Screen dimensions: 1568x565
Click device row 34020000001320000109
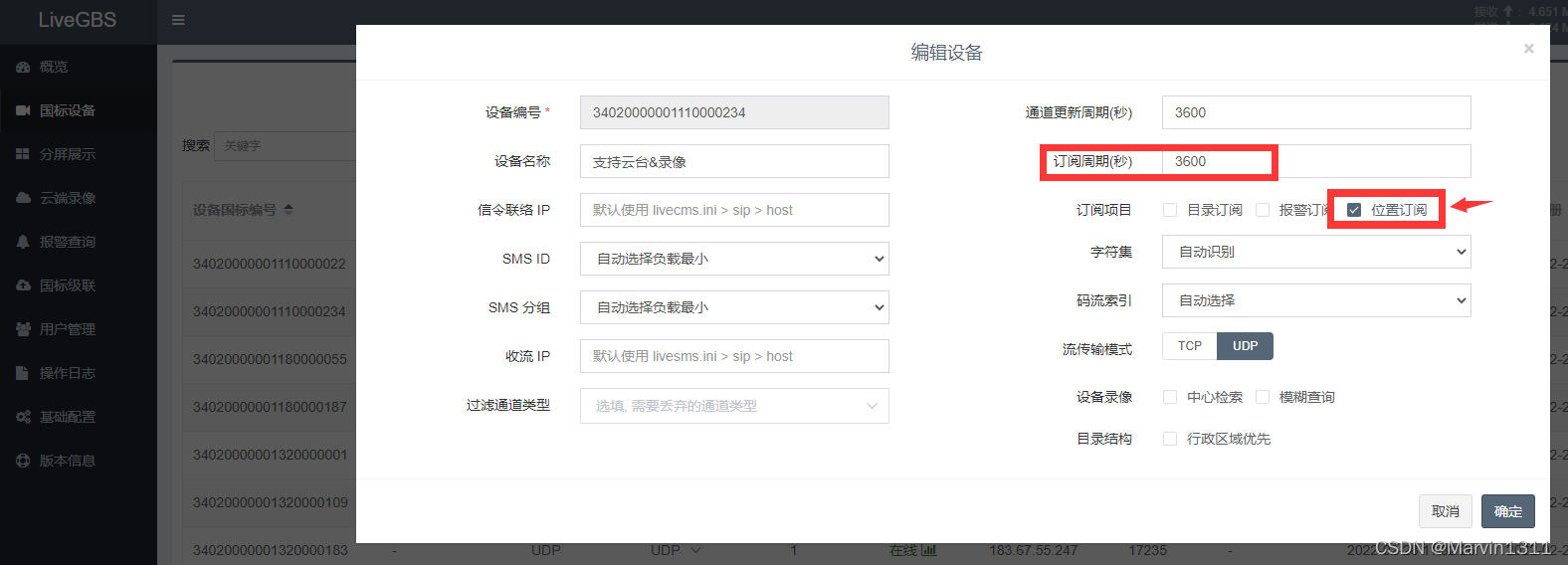pos(270,502)
